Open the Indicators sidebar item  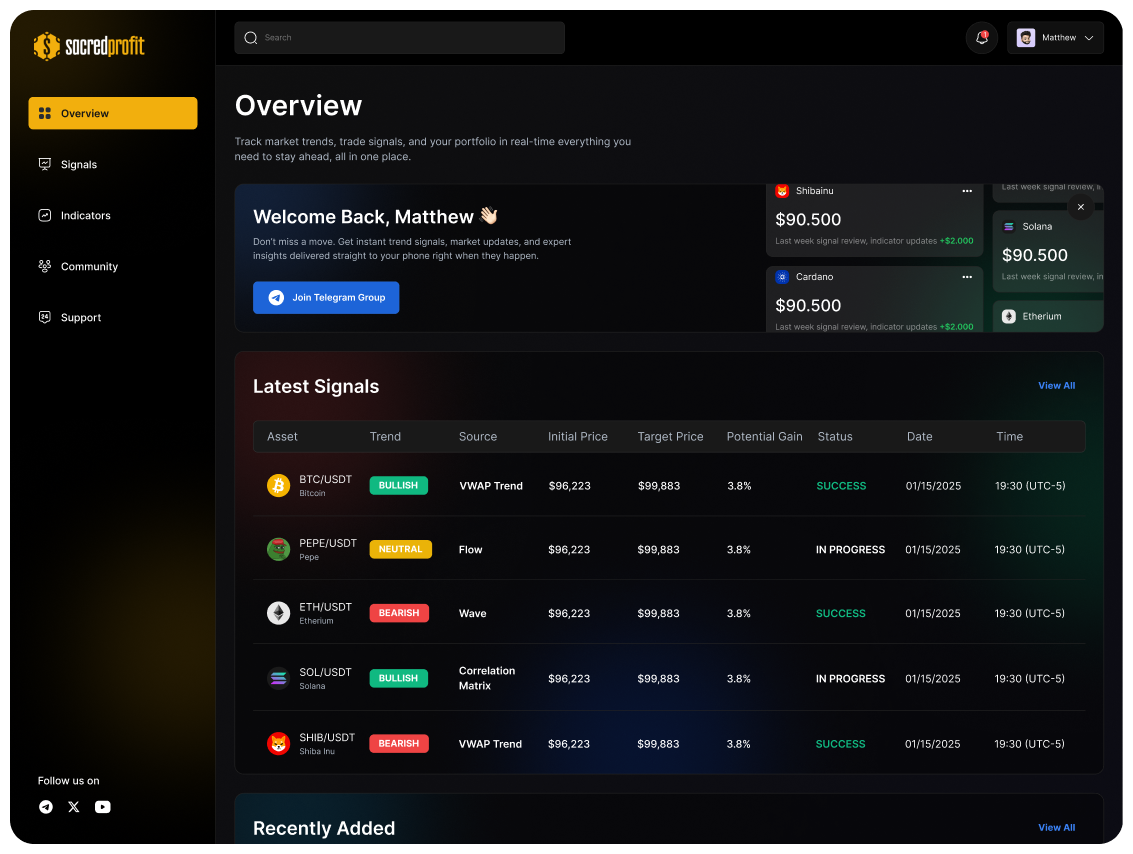coord(85,216)
